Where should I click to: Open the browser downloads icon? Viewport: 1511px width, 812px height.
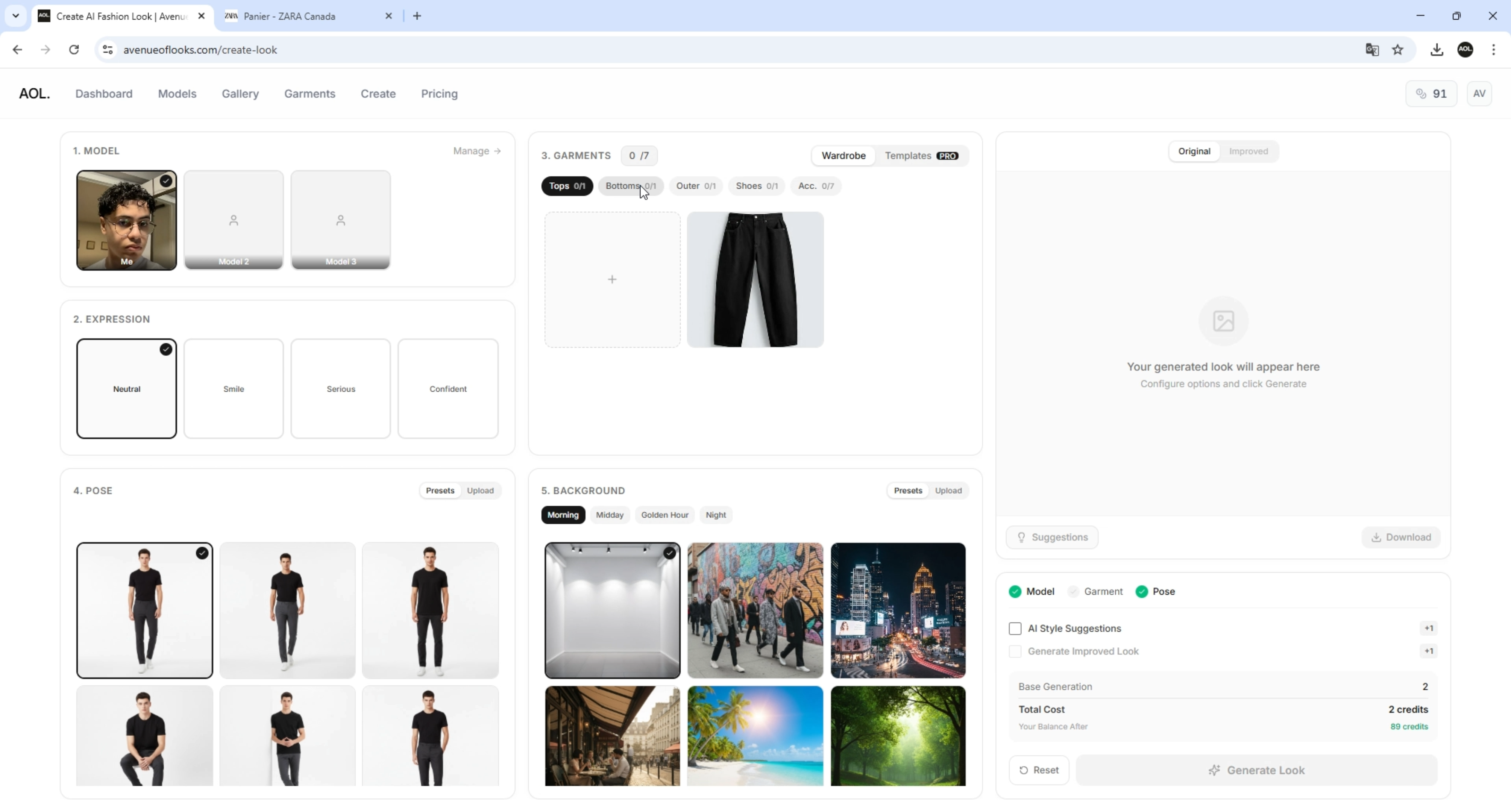point(1437,50)
